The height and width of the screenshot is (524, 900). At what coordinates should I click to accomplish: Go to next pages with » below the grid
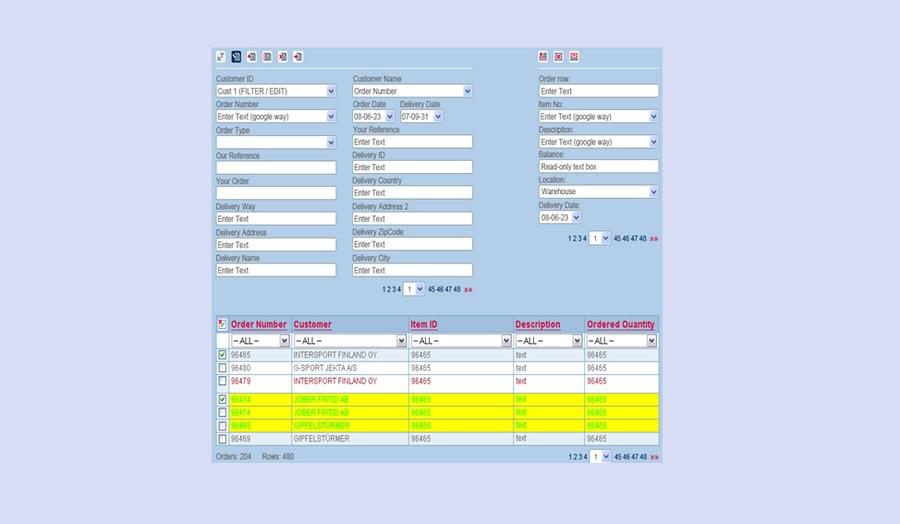(654, 457)
